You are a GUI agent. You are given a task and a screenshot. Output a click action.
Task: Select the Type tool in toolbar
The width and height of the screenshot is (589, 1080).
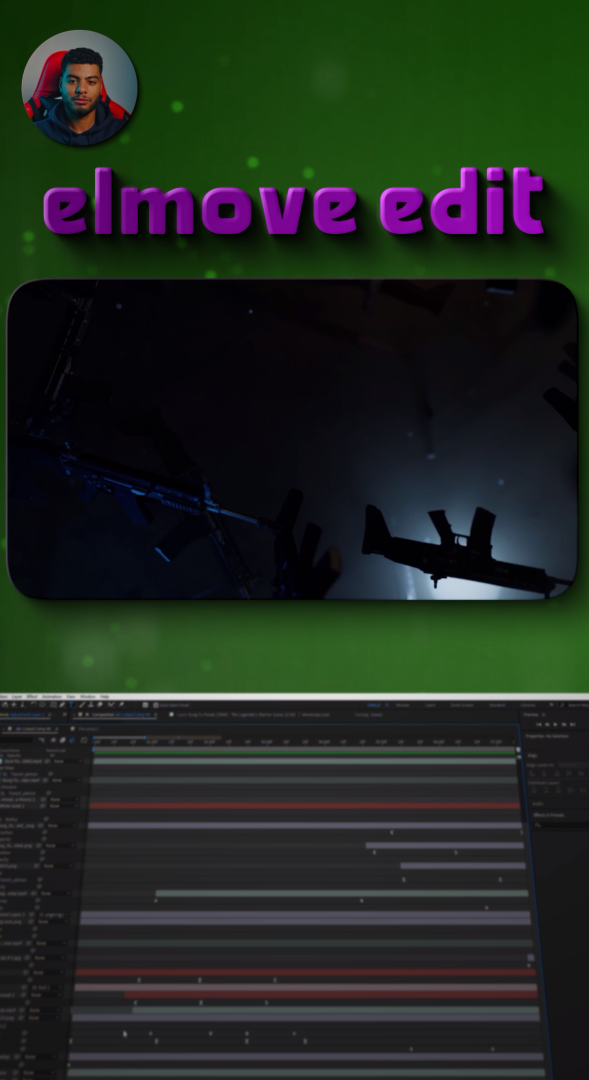[71, 705]
